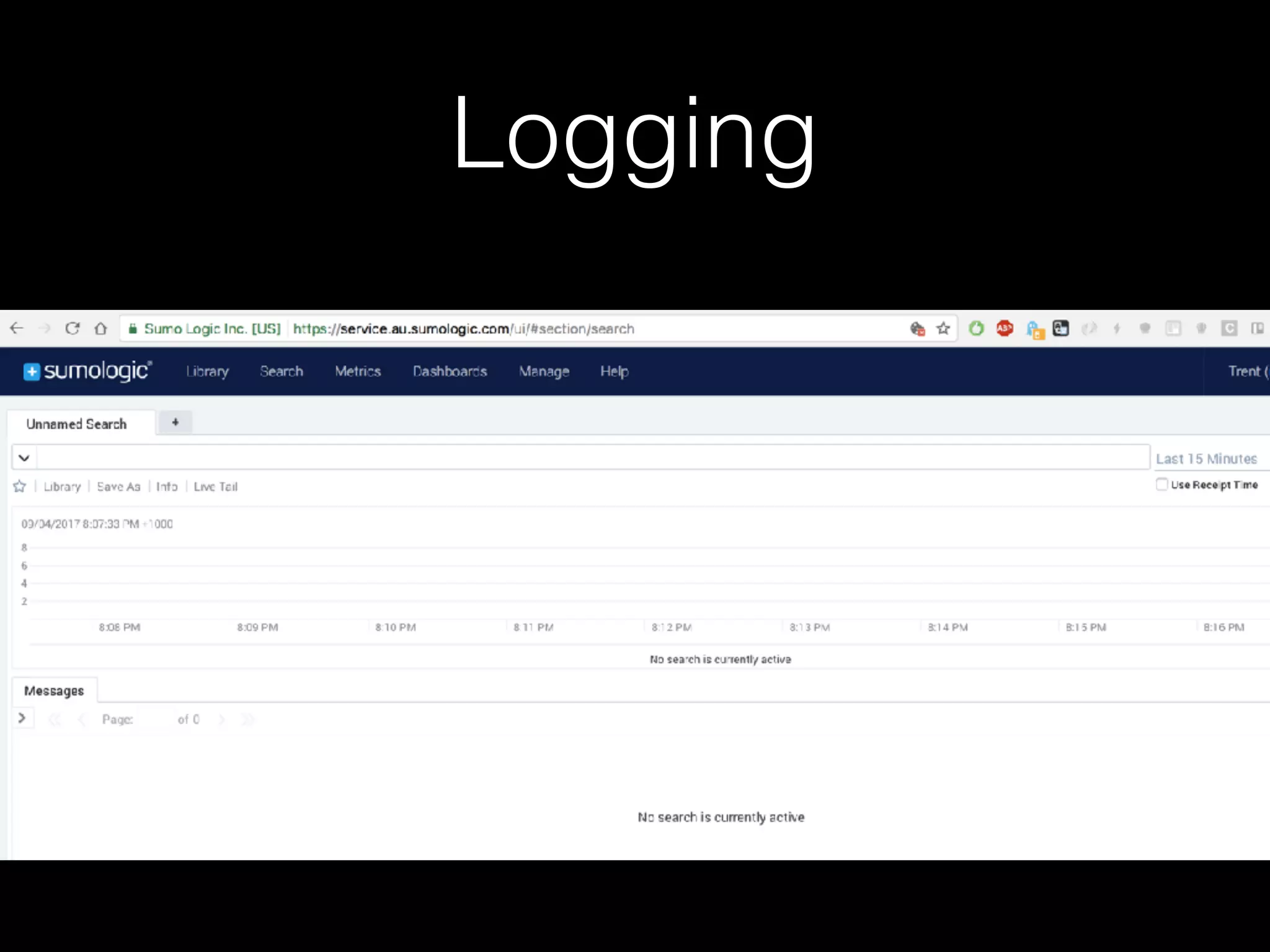Go to the last page of messages
Image resolution: width=1270 pixels, height=952 pixels.
(x=248, y=720)
